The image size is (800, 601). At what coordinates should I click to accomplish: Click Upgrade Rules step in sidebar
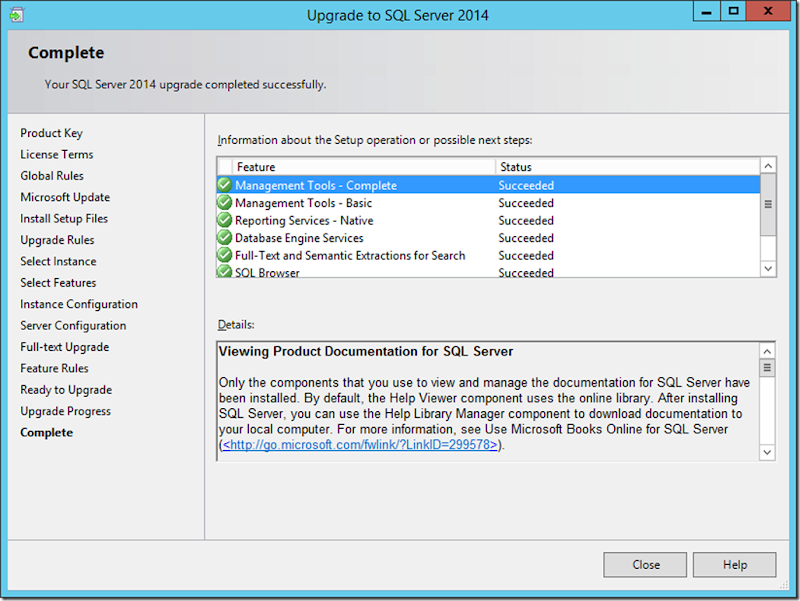(x=57, y=240)
